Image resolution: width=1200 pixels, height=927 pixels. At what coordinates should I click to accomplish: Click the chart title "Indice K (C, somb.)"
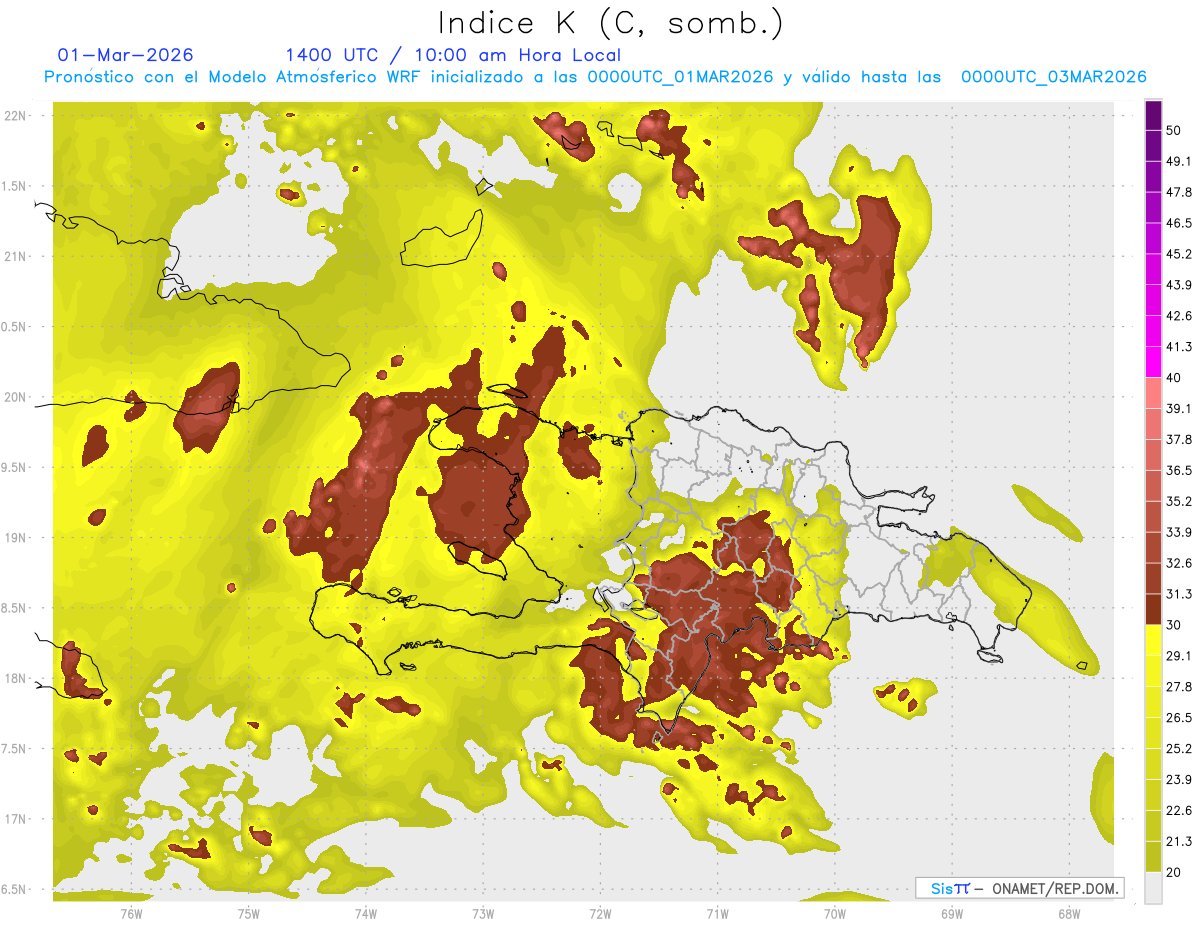pos(611,23)
